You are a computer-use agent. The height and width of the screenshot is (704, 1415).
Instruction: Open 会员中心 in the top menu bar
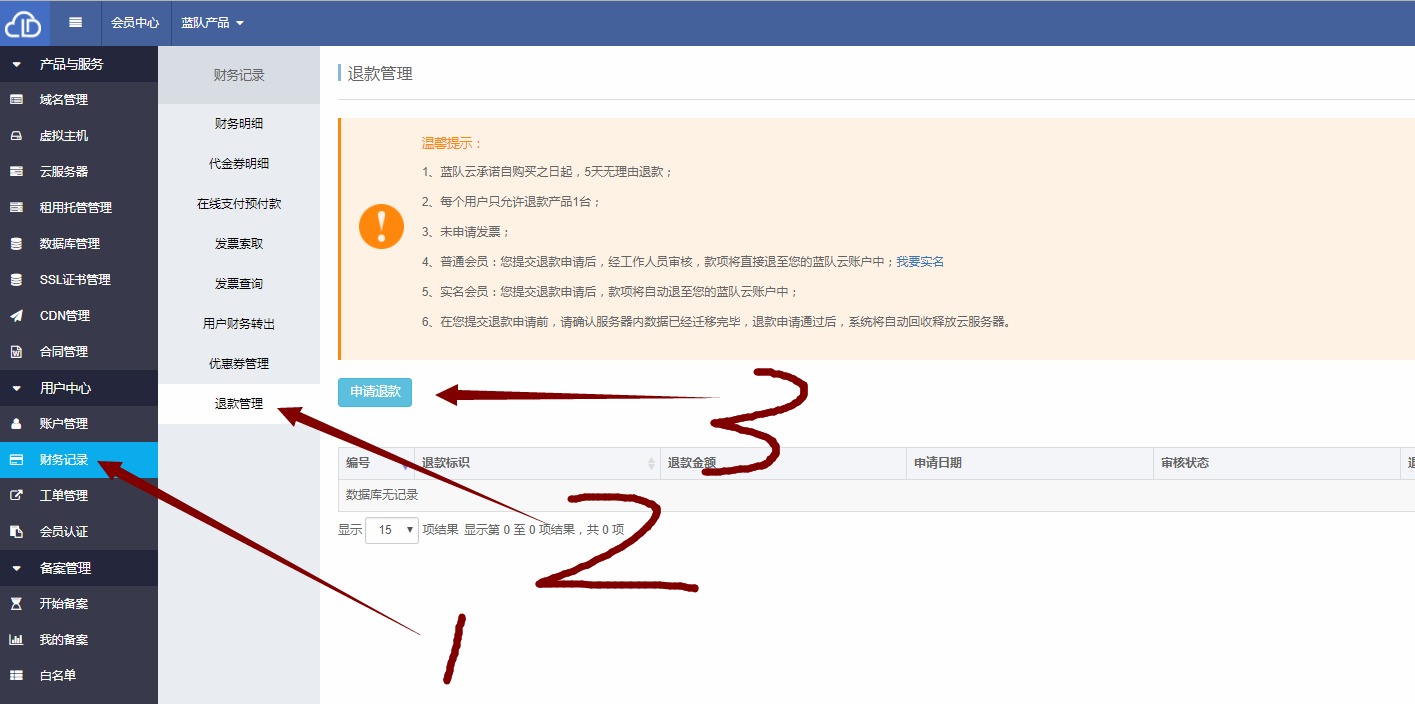(135, 22)
